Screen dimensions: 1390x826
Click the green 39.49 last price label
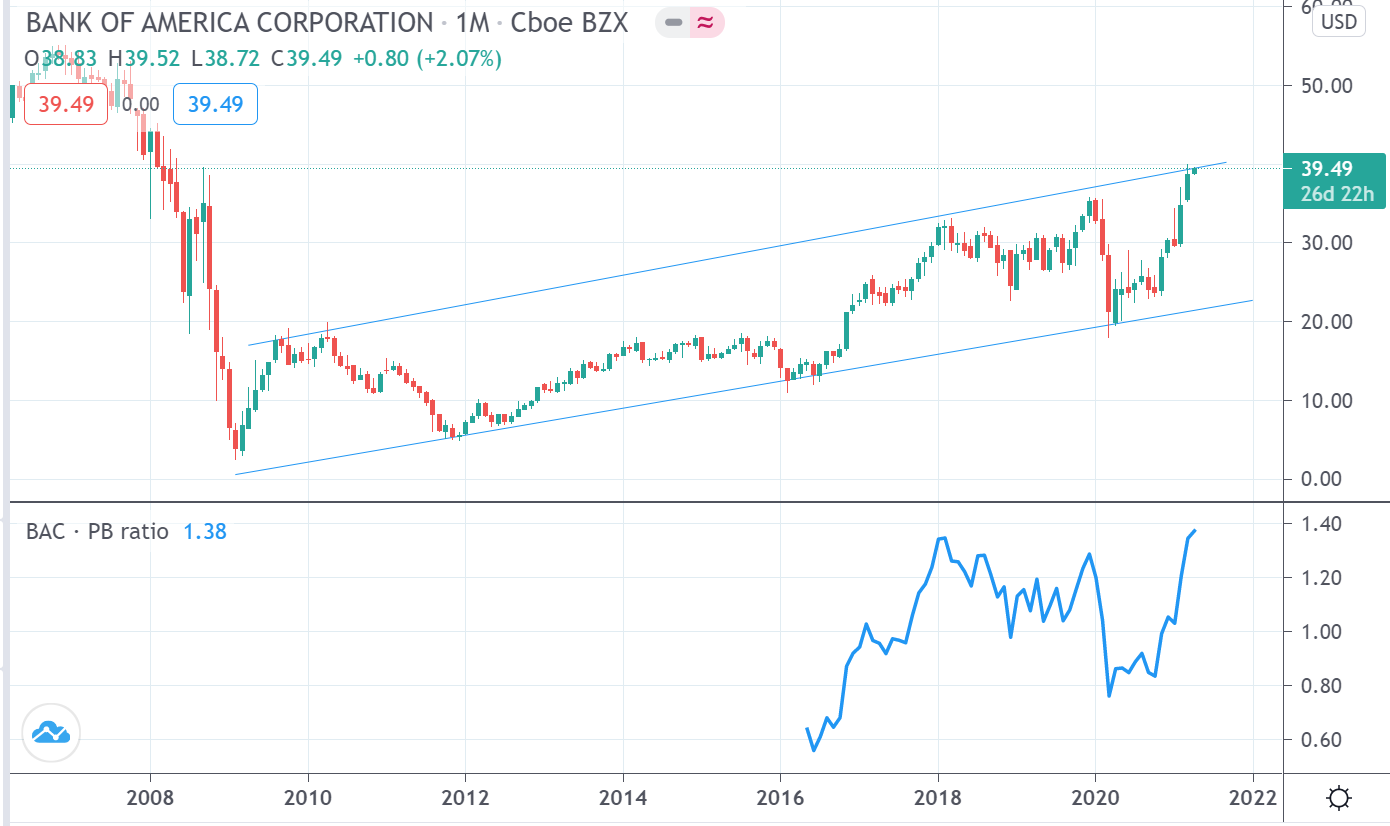pos(1327,168)
